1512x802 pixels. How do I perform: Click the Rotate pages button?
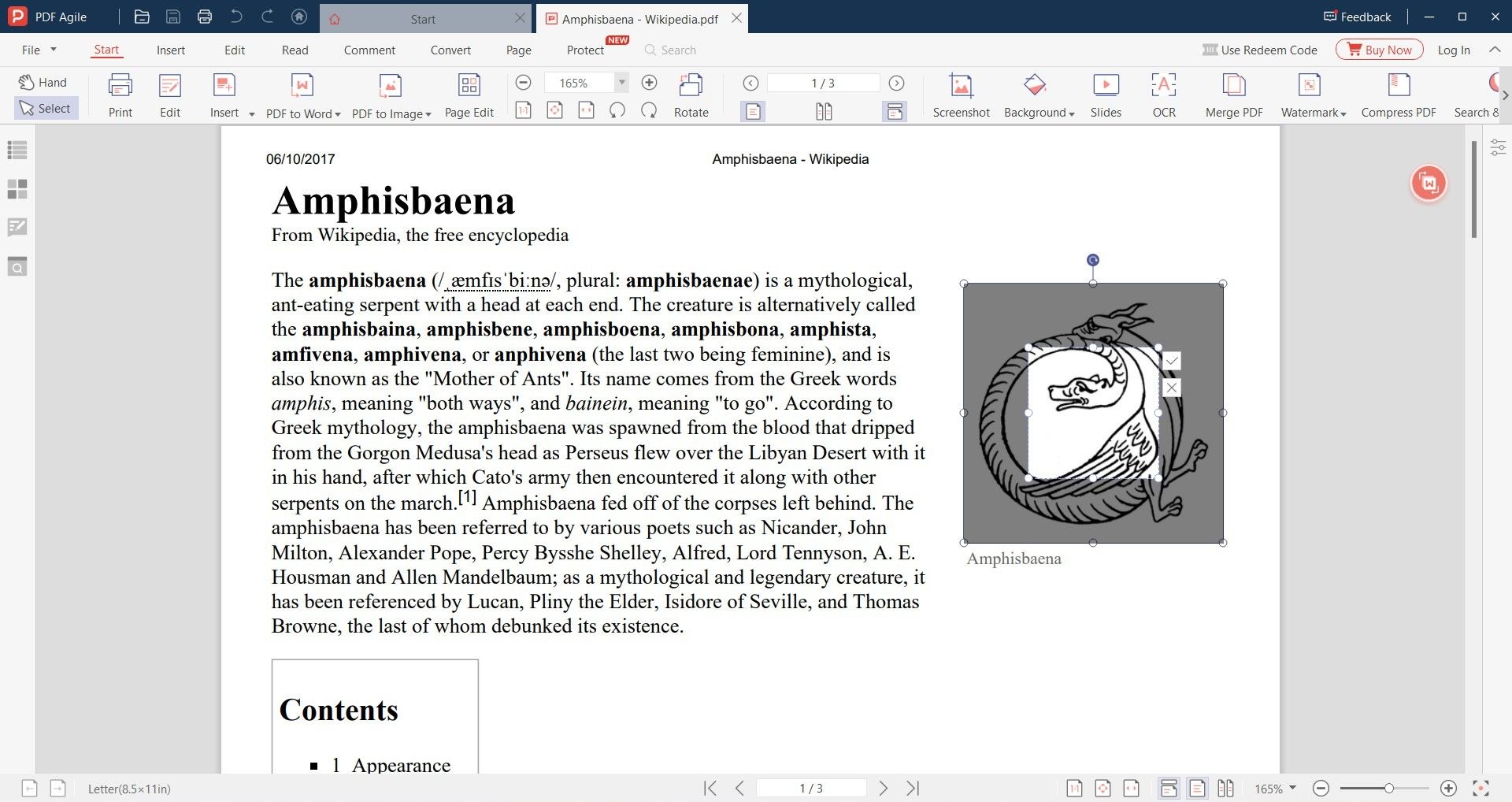click(x=691, y=95)
